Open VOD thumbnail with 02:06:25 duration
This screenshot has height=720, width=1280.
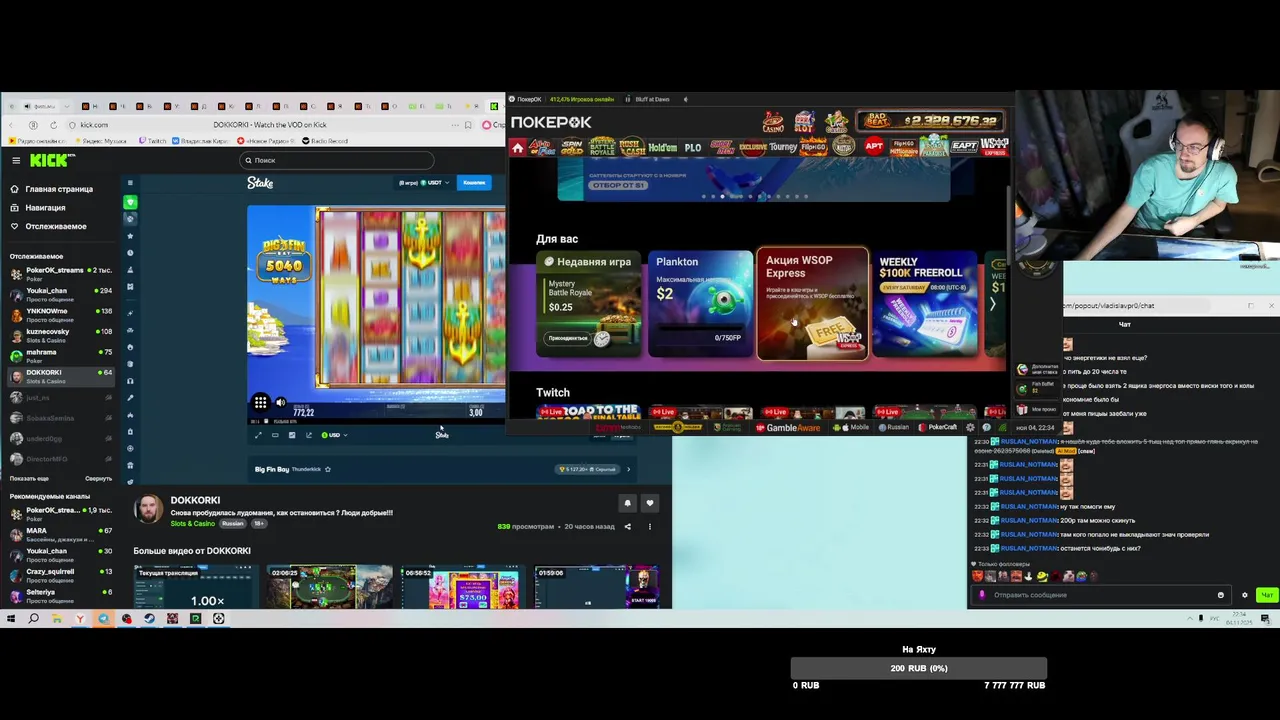coord(330,587)
